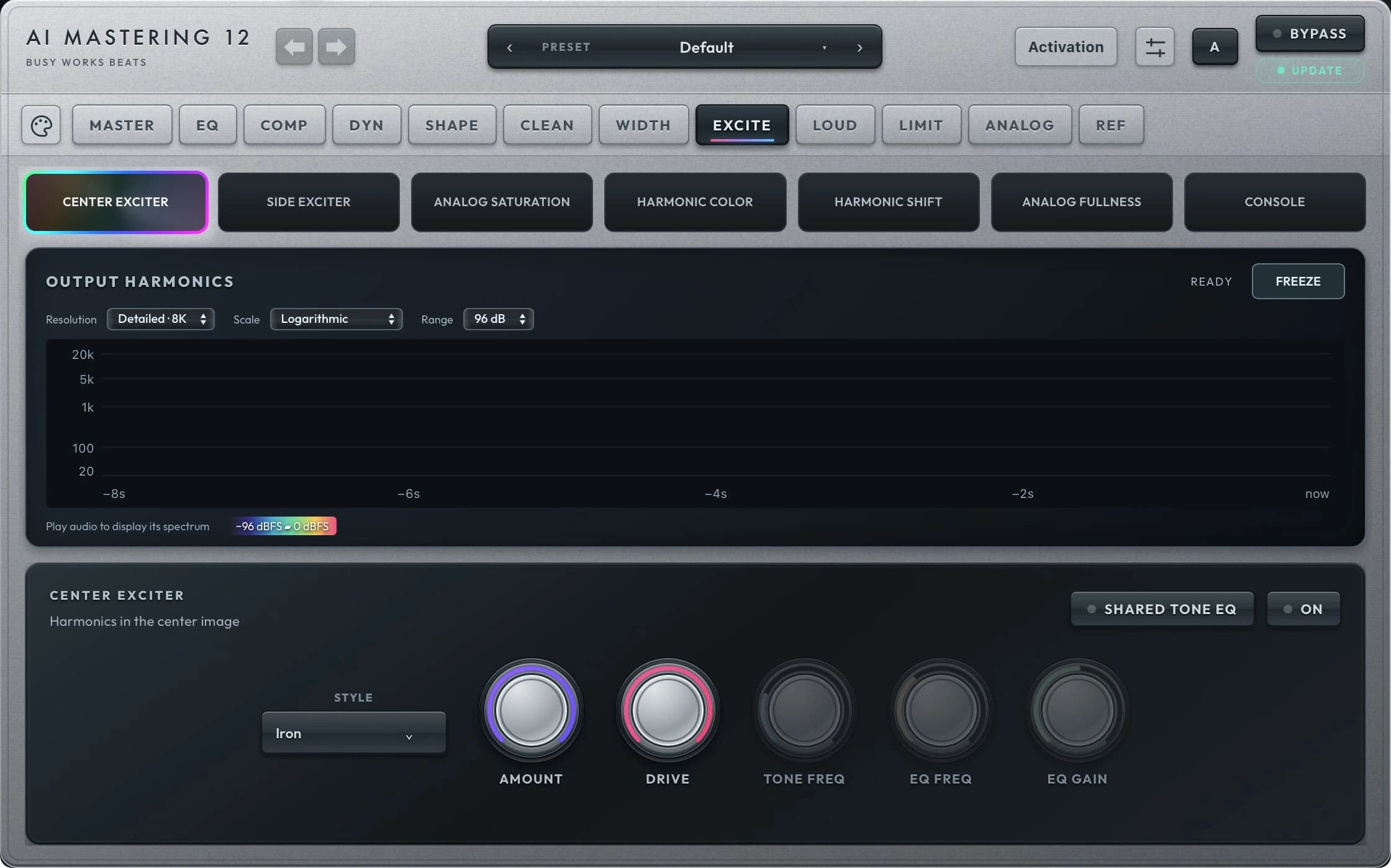Switch to the WIDTH tab
The height and width of the screenshot is (868, 1391).
(x=643, y=125)
